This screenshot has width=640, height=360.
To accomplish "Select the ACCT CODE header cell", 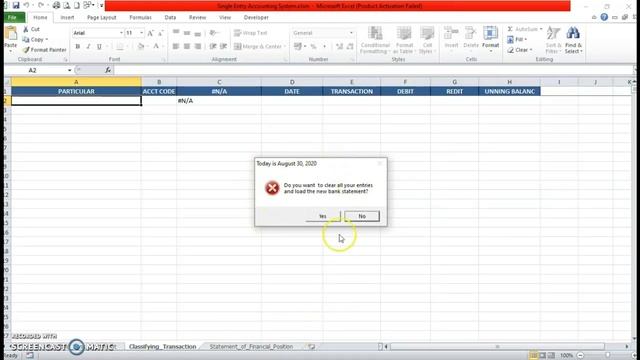I will coord(159,91).
